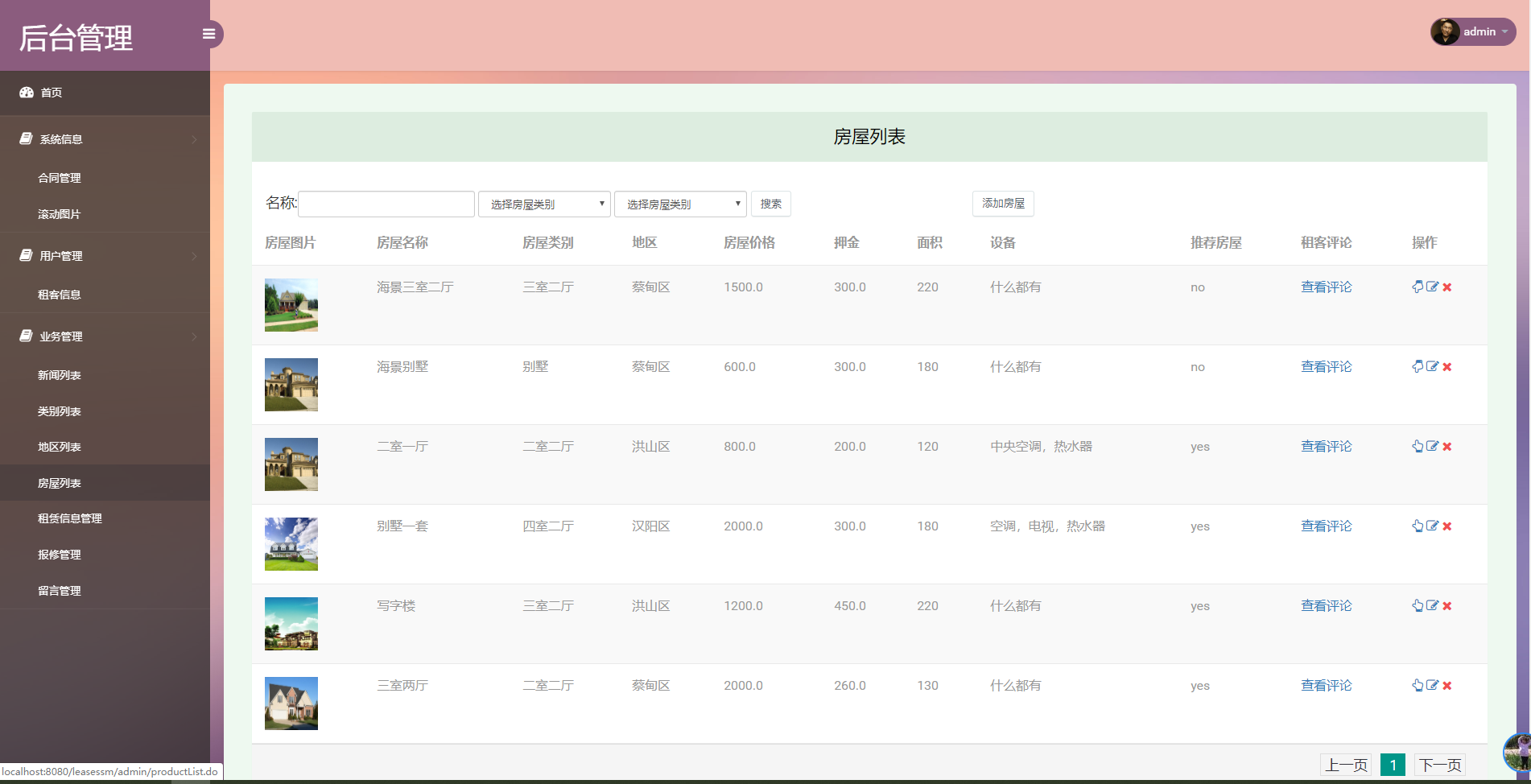Edit the 海景三室二厅 house entry
This screenshot has height=784, width=1531.
click(x=1432, y=287)
